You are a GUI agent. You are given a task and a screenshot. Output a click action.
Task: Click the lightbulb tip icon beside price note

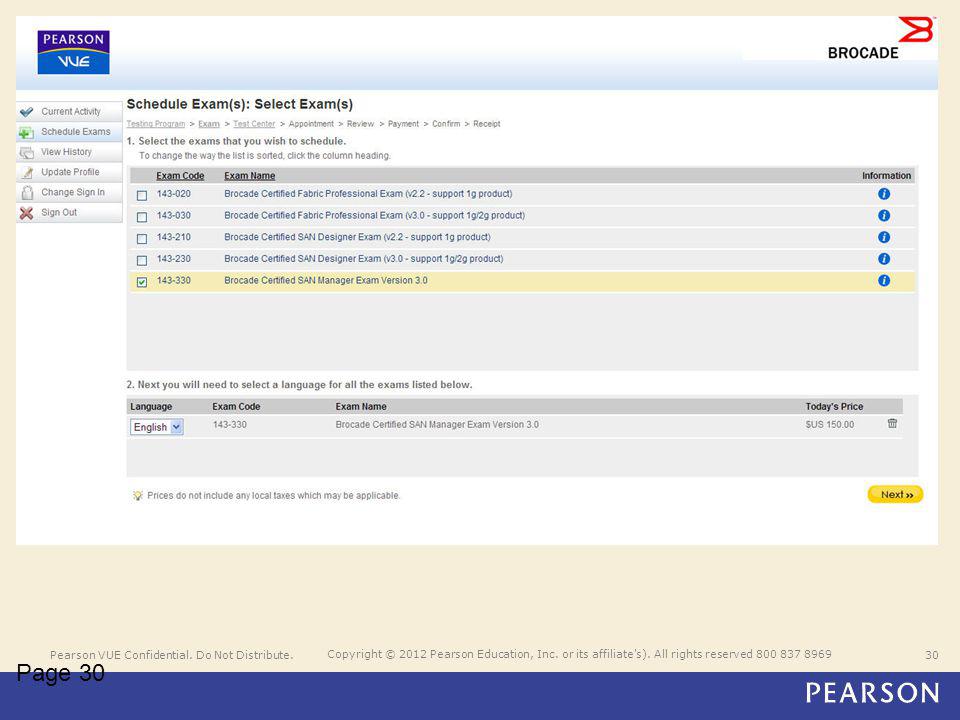coord(138,495)
